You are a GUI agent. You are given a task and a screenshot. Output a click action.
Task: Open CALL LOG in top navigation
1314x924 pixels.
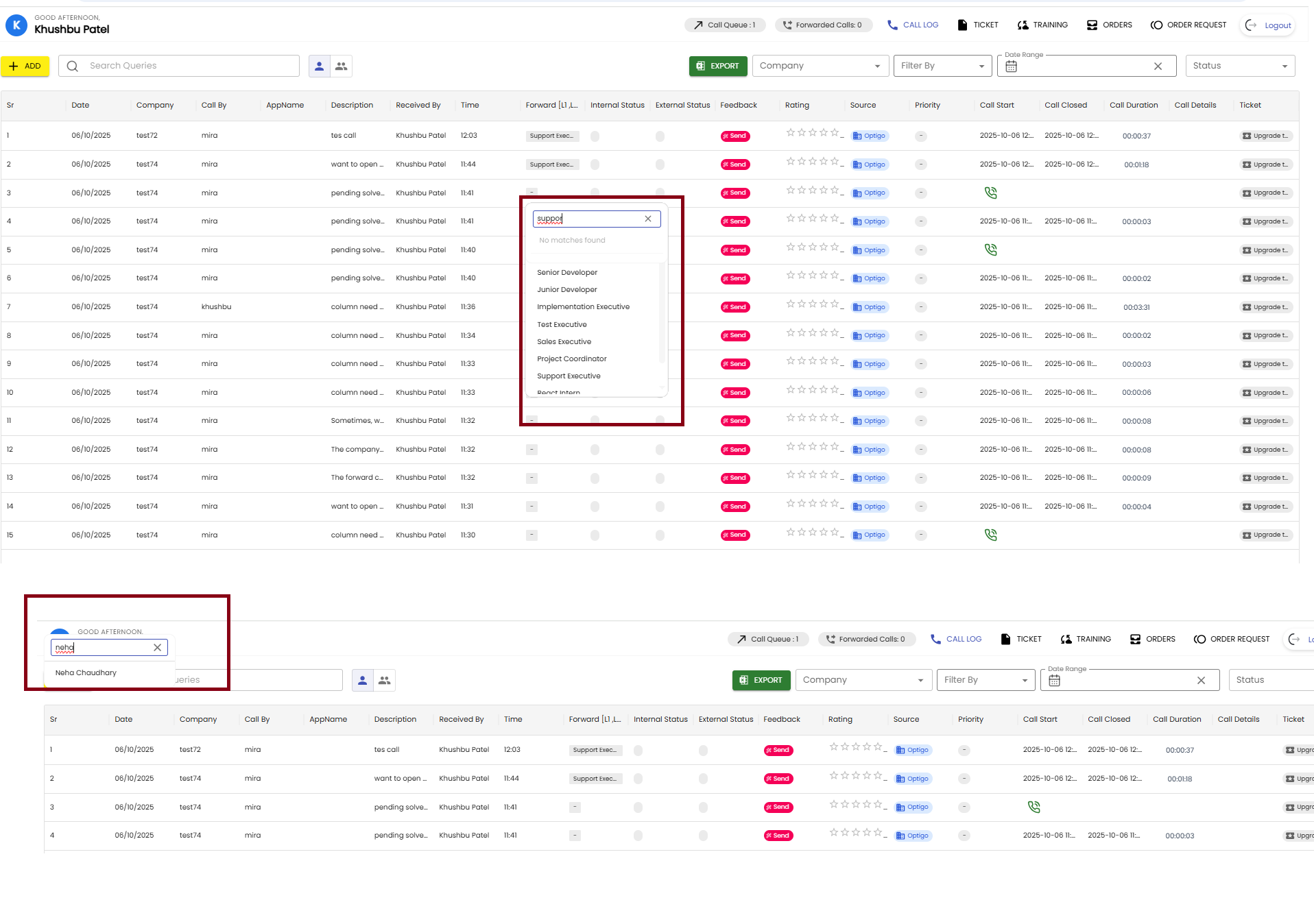(x=912, y=25)
